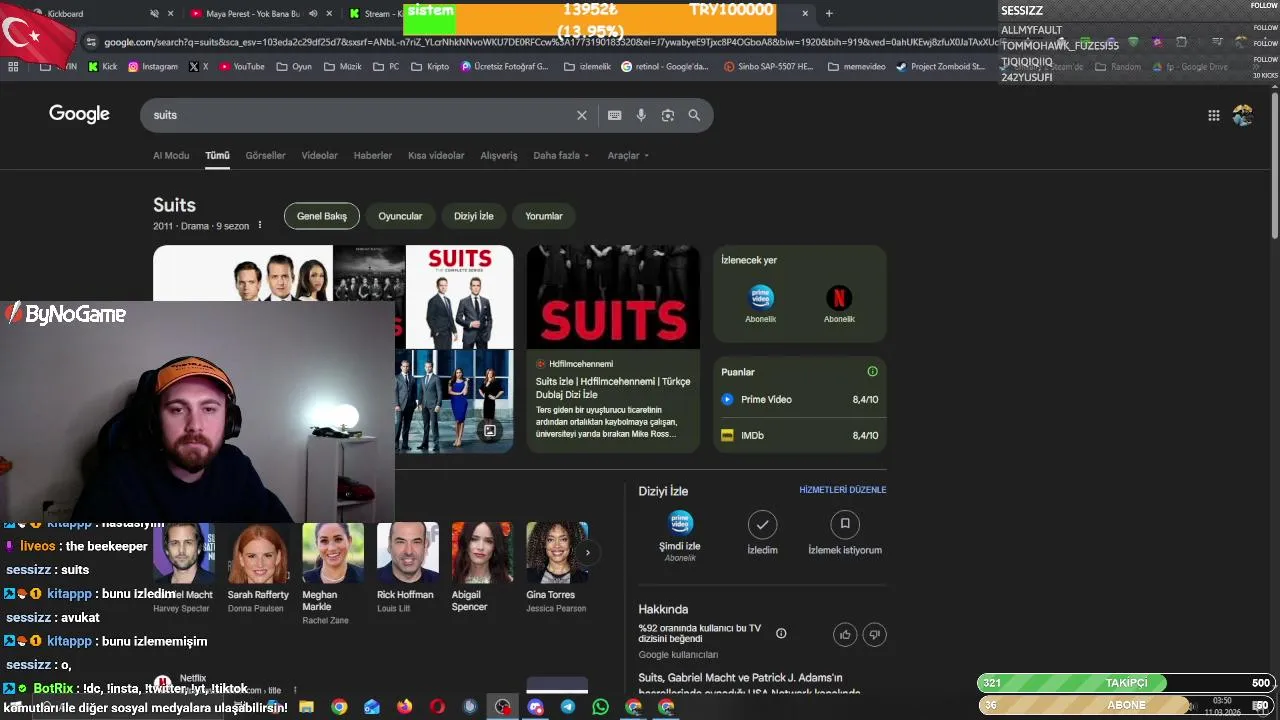Expand the Daha fazla search filter

pos(561,156)
